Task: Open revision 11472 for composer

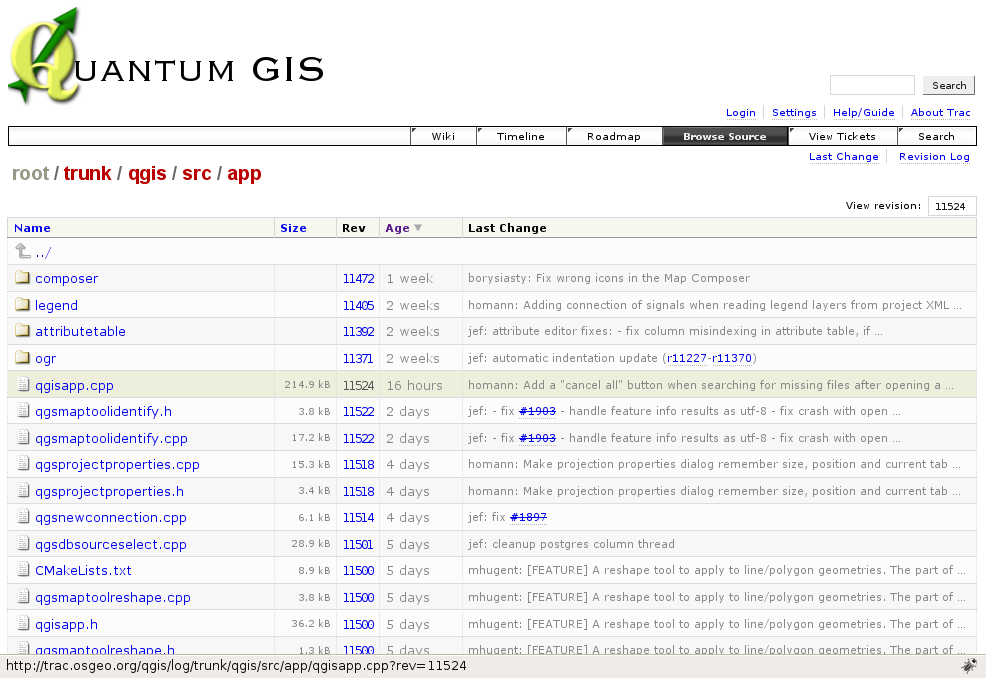Action: [358, 279]
